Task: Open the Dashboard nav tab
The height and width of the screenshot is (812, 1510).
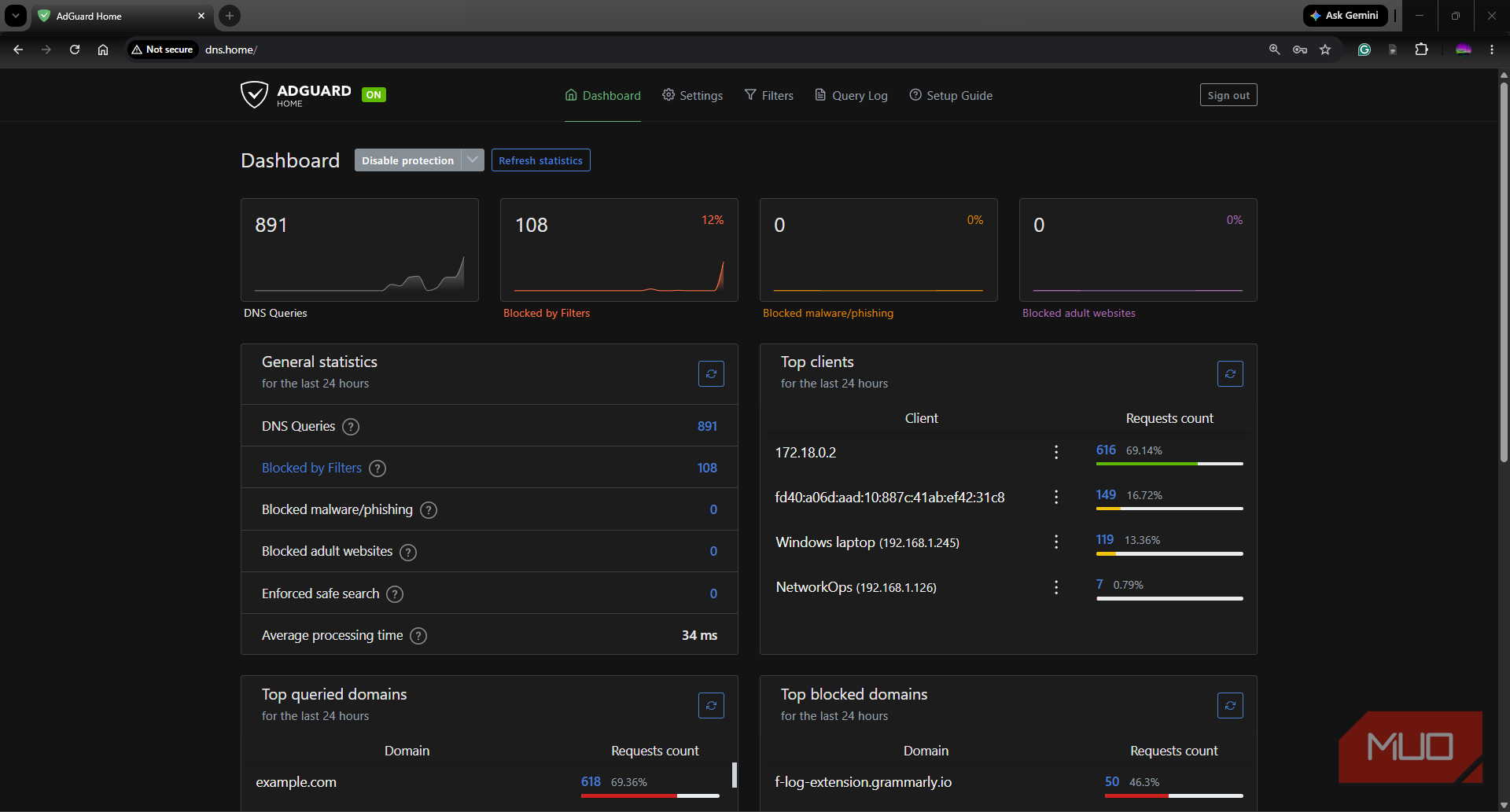Action: 603,95
